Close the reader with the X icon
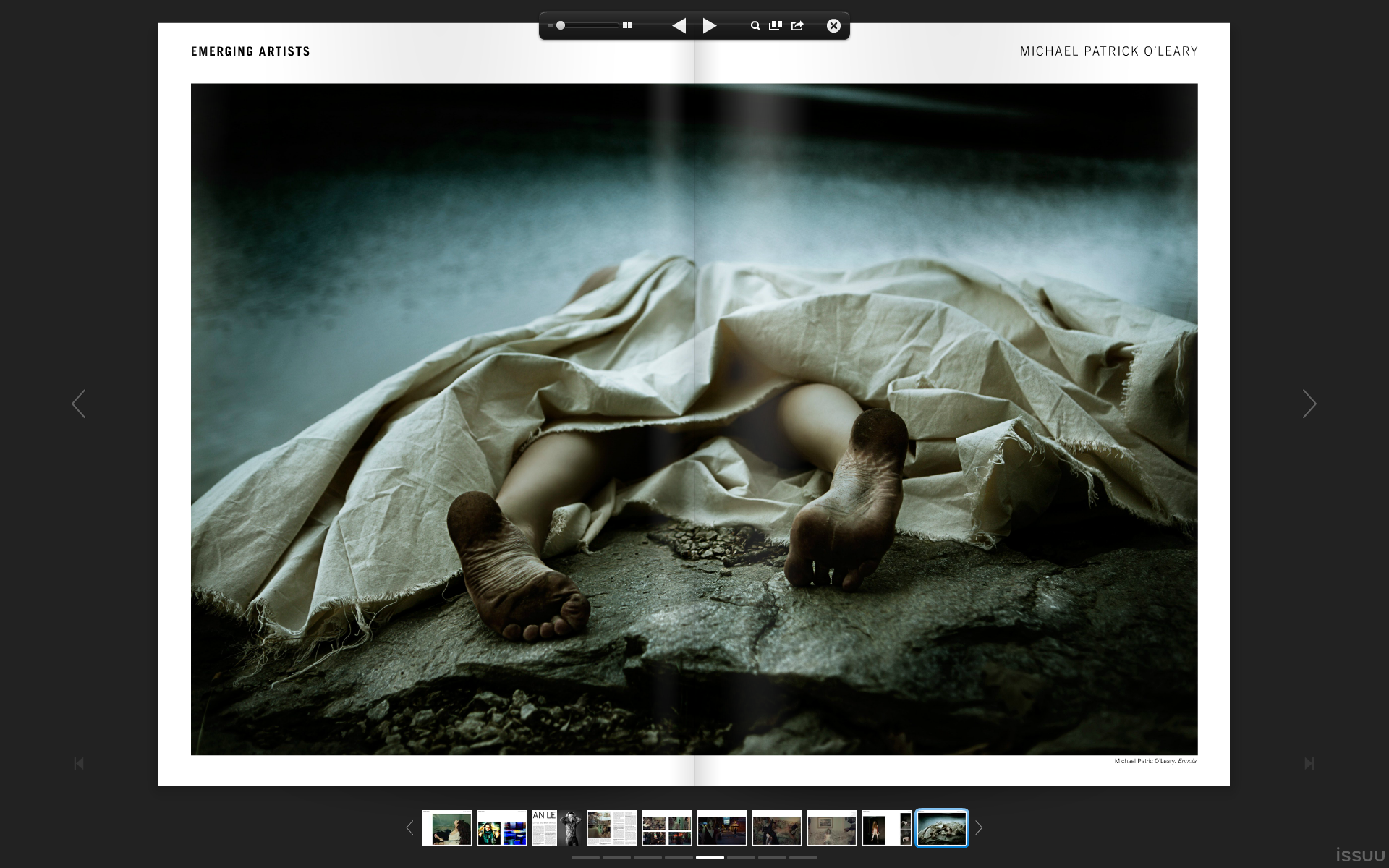1389x868 pixels. pos(833,26)
